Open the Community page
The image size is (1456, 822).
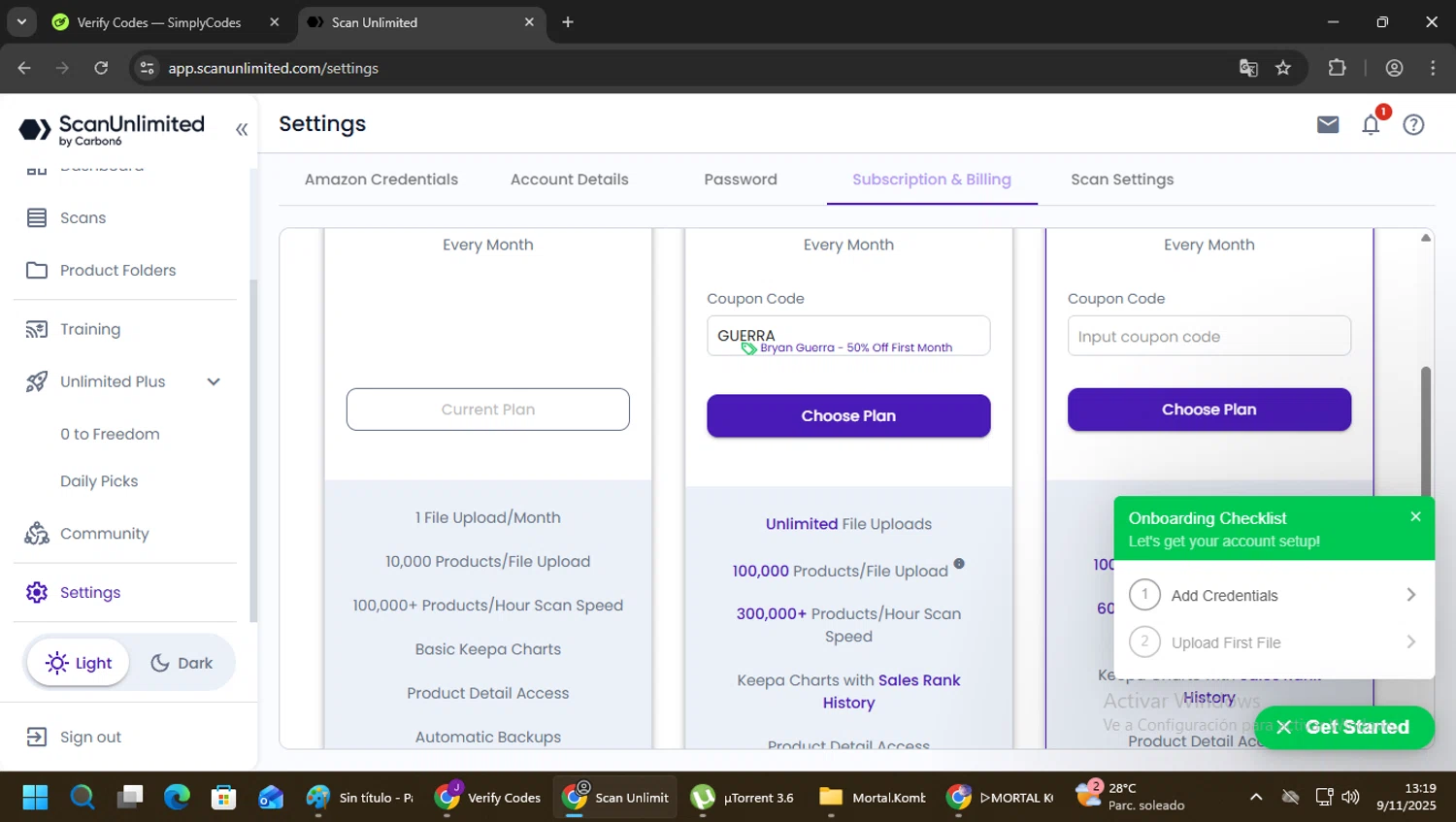(87, 534)
